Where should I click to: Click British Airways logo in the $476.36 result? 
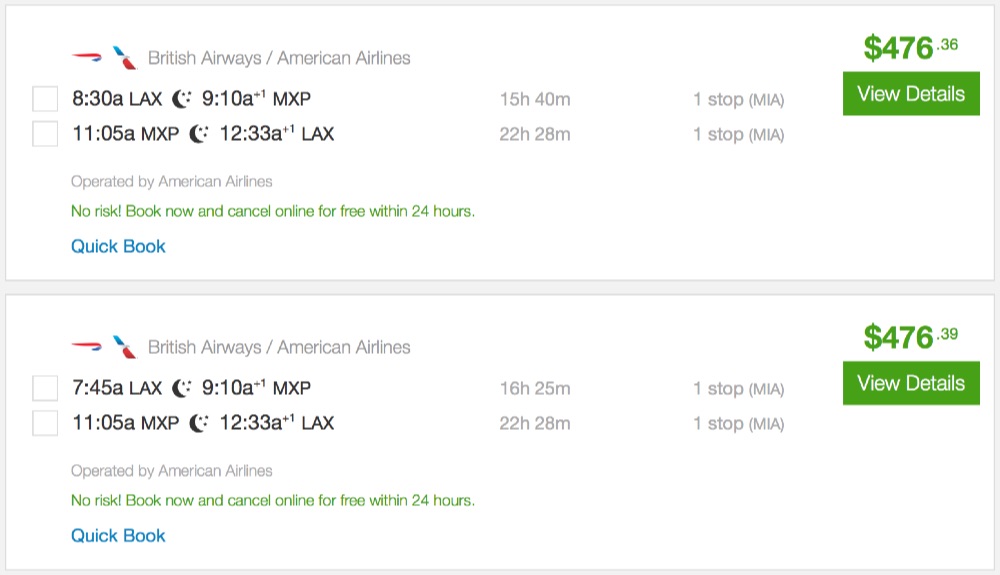click(87, 58)
